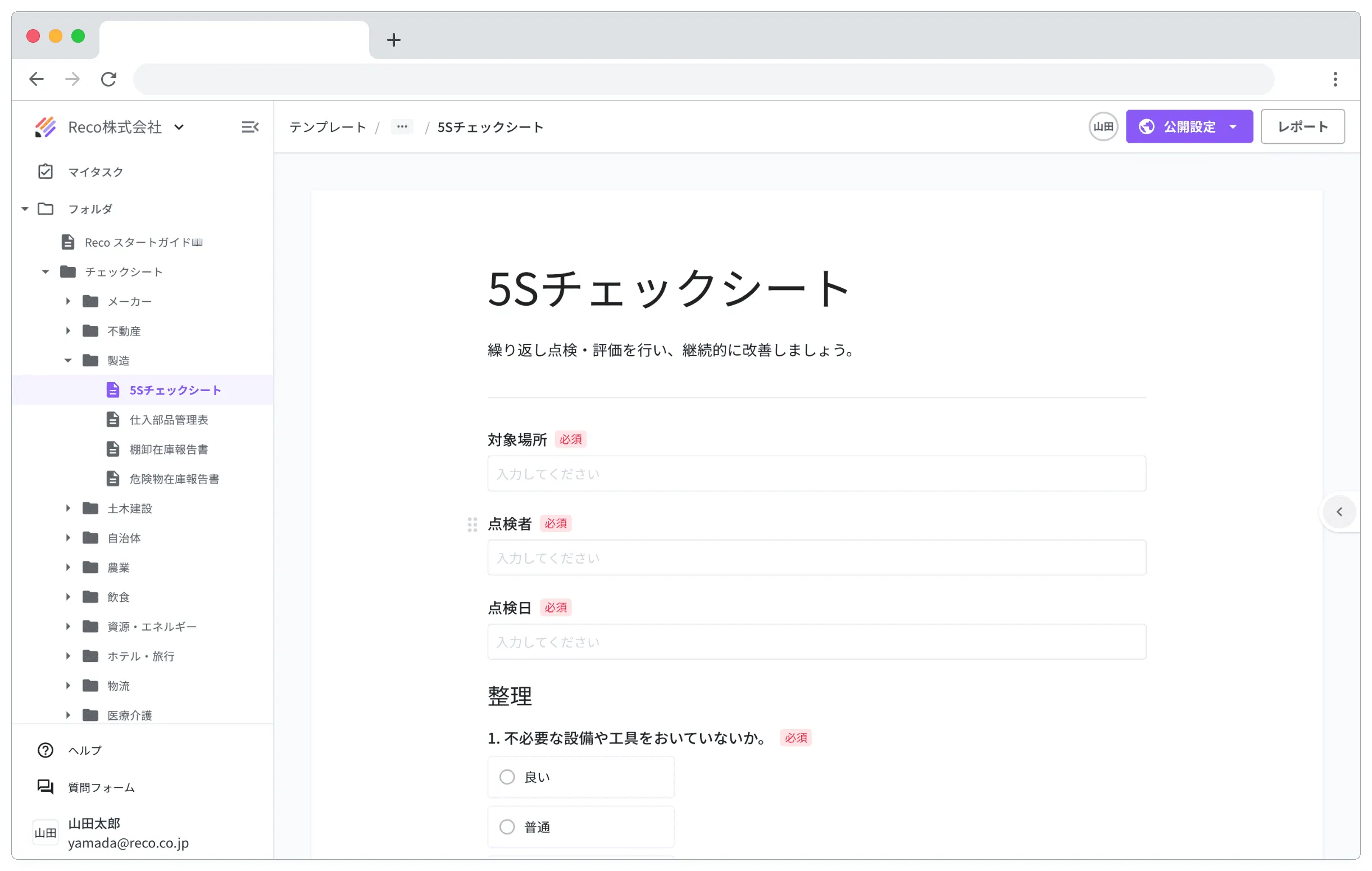1372x871 pixels.
Task: Collapse the 製造 folder
Action: [68, 360]
